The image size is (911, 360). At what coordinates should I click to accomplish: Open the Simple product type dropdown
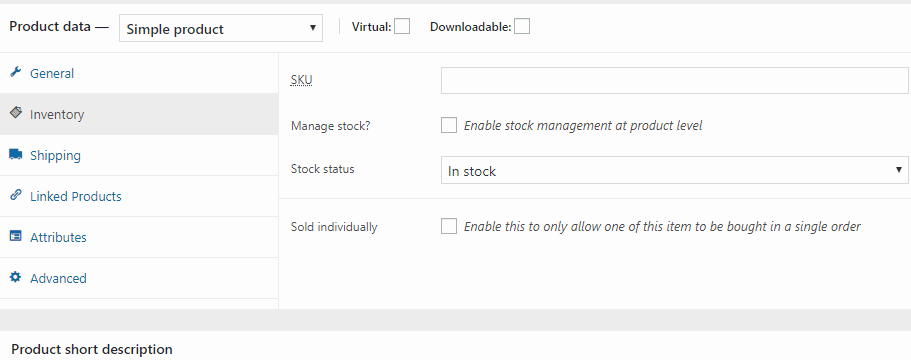coord(221,28)
